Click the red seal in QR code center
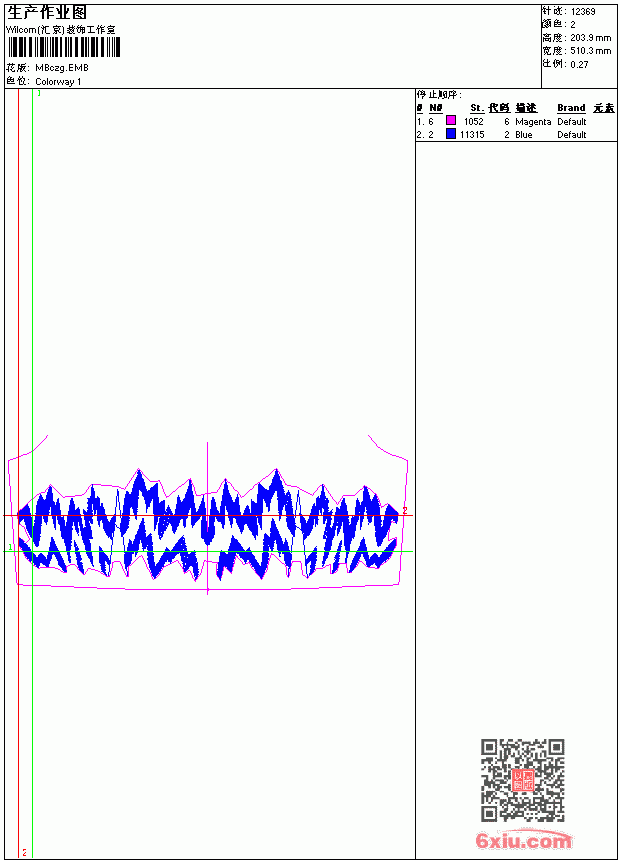Image resolution: width=620 pixels, height=860 pixels. point(522,780)
